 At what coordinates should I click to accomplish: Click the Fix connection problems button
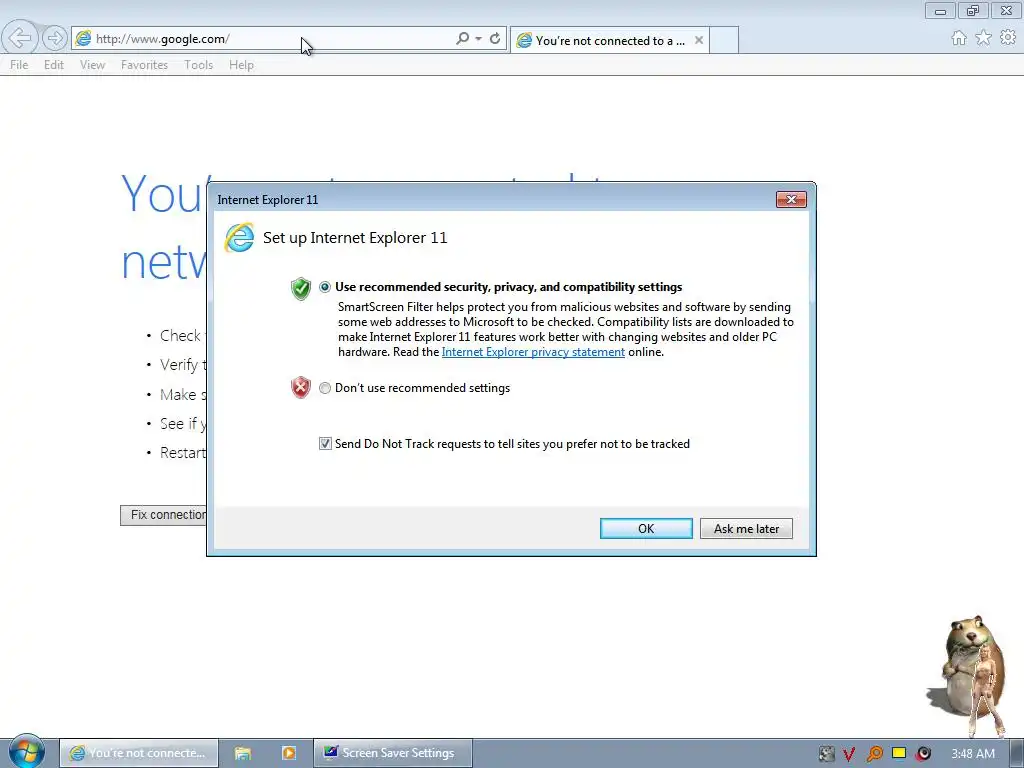164,515
